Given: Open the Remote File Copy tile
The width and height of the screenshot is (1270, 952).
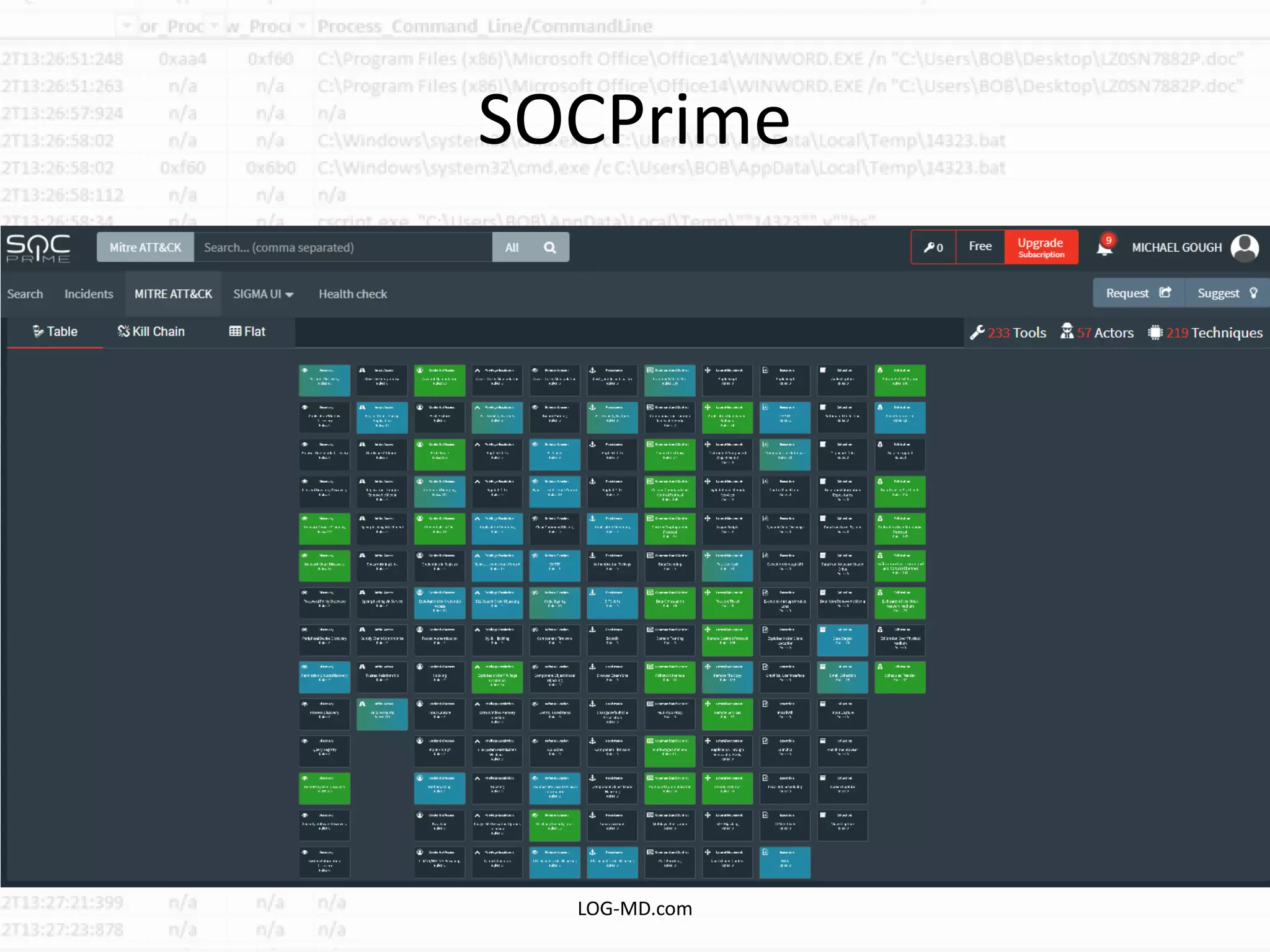Looking at the screenshot, I should tap(727, 677).
